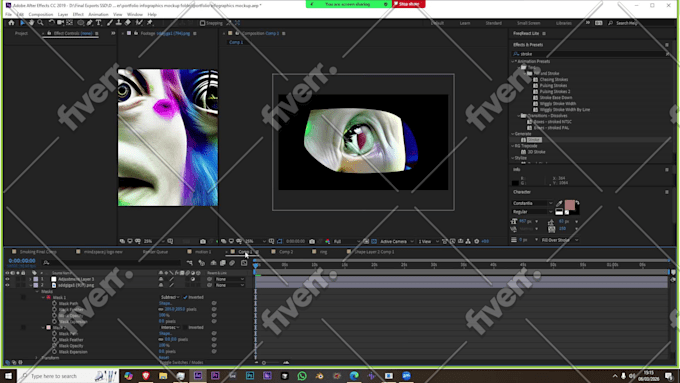Click the Mask 1 red color swatch
The width and height of the screenshot is (680, 383).
click(x=49, y=298)
